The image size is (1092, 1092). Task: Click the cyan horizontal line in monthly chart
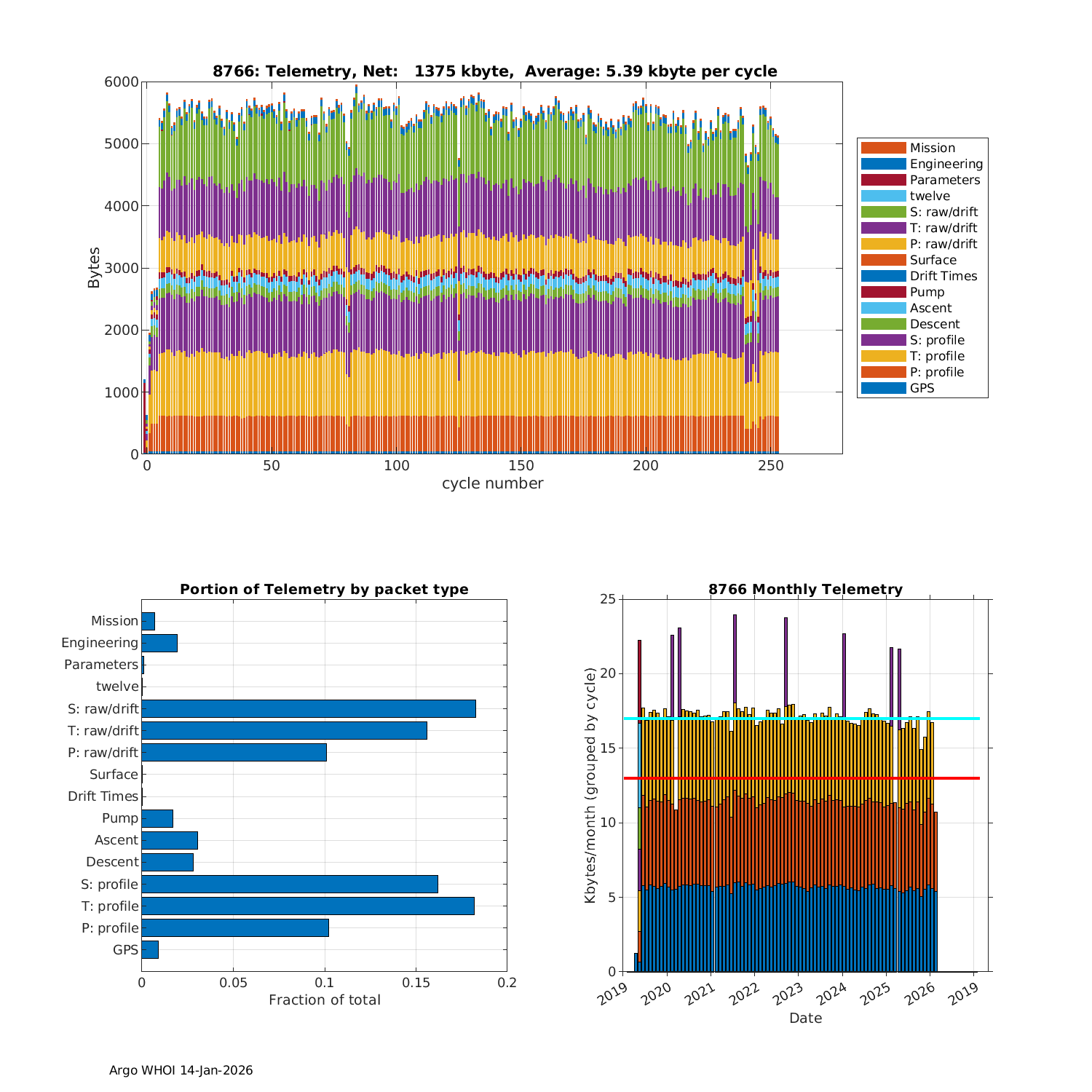click(x=801, y=719)
